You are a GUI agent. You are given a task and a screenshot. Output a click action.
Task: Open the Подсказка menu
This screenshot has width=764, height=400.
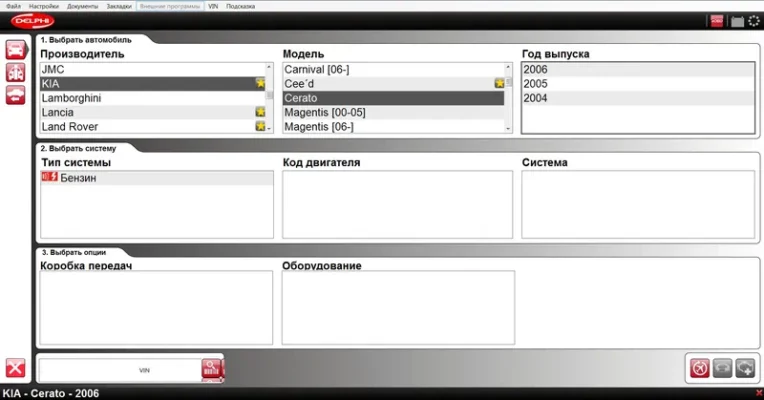click(240, 6)
